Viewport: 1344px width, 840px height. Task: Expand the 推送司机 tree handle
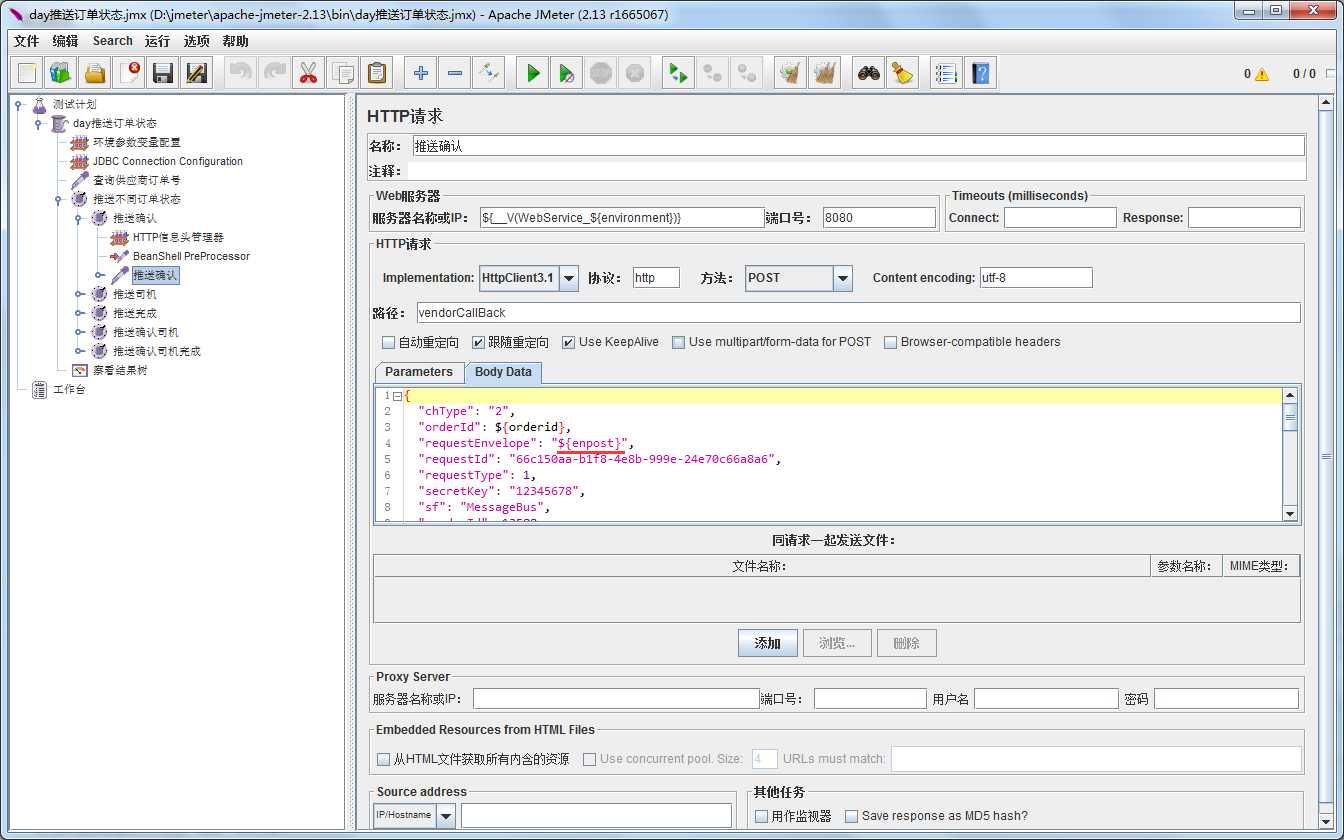(78, 294)
